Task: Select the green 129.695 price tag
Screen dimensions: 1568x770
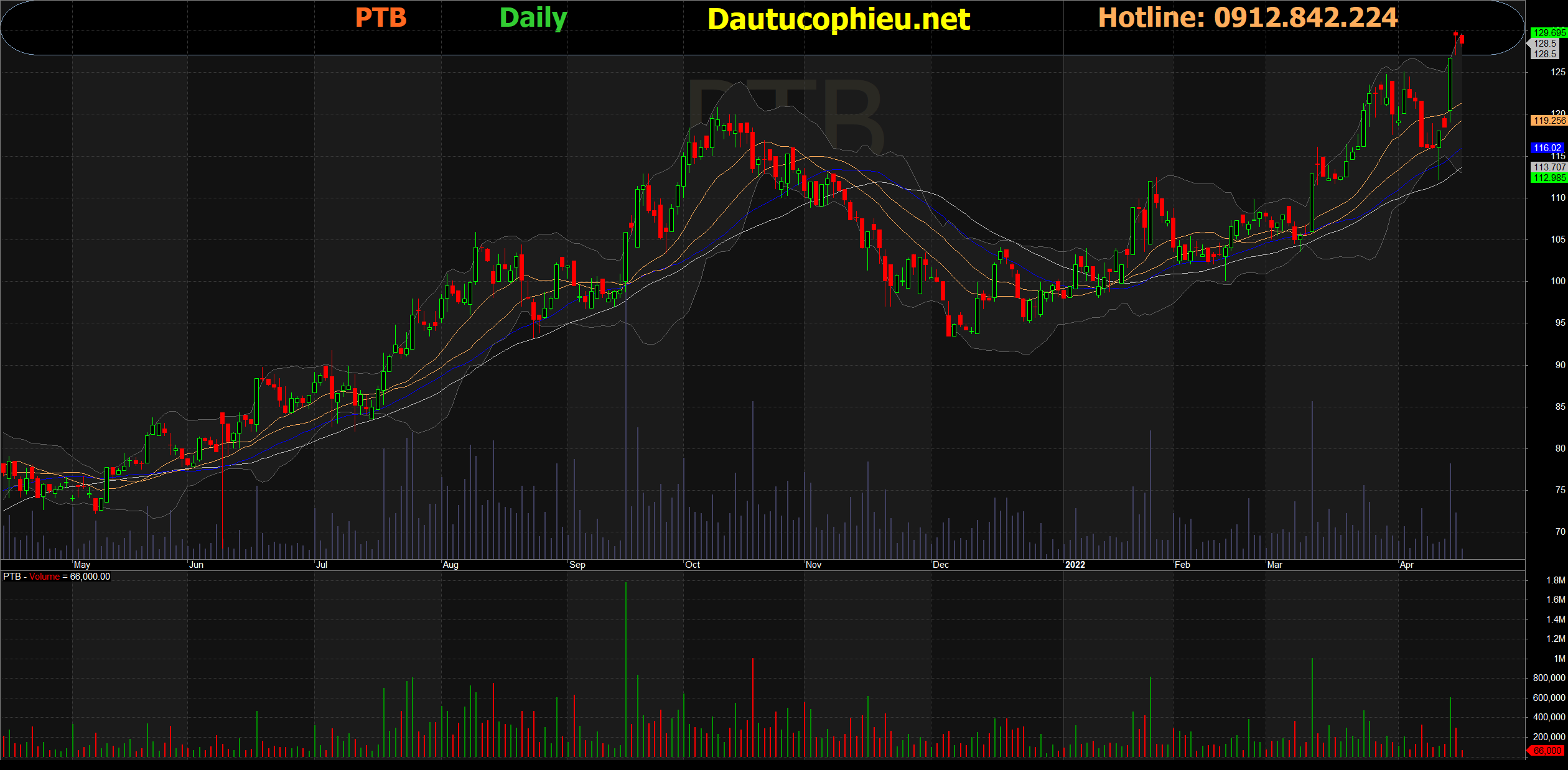Action: coord(1548,32)
